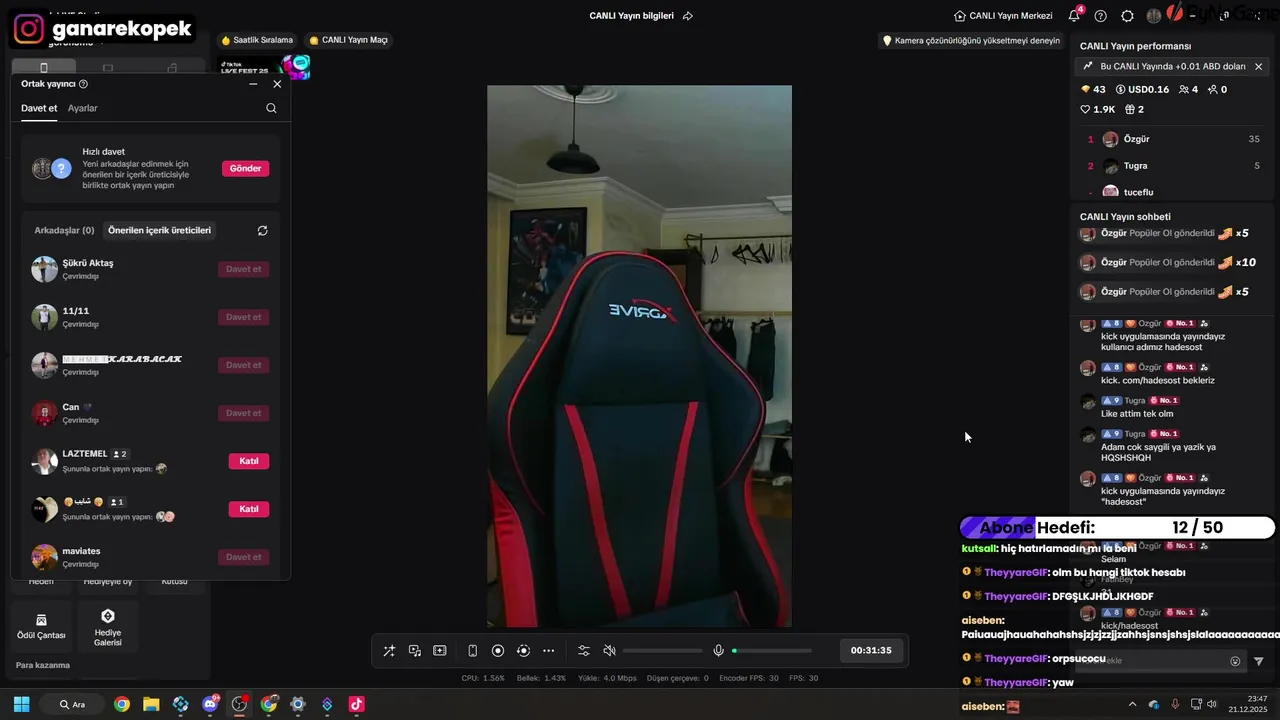Open the Windows Start menu
1280x720 pixels.
[21, 704]
